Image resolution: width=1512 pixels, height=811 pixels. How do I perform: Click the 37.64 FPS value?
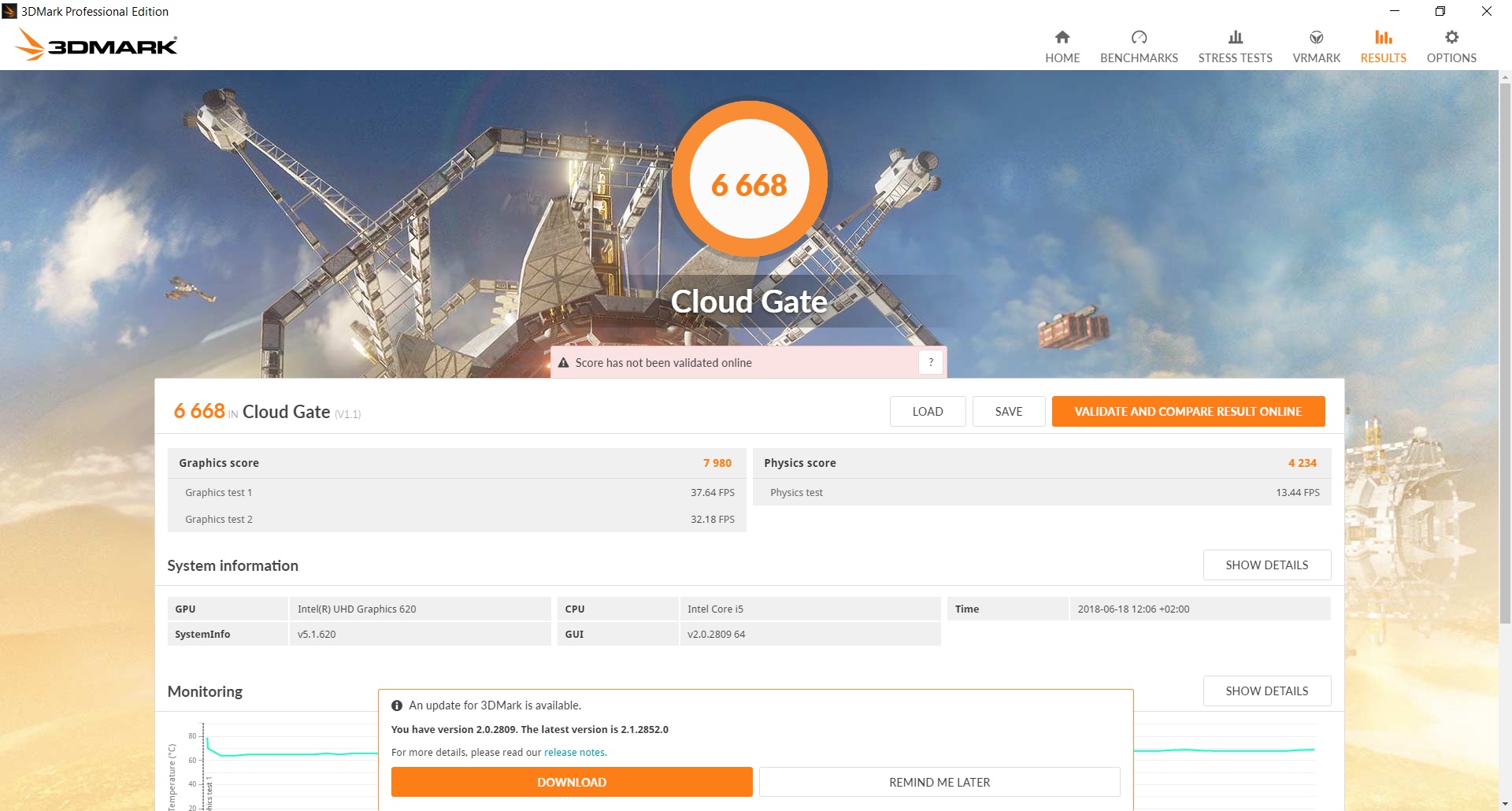(713, 492)
